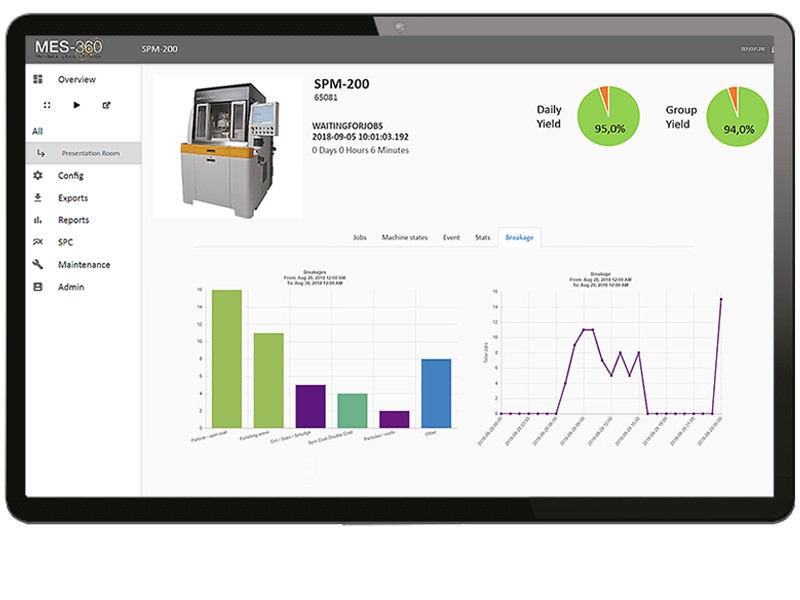Click the Exports download icon
Viewport: 800px width, 600px height.
point(38,198)
